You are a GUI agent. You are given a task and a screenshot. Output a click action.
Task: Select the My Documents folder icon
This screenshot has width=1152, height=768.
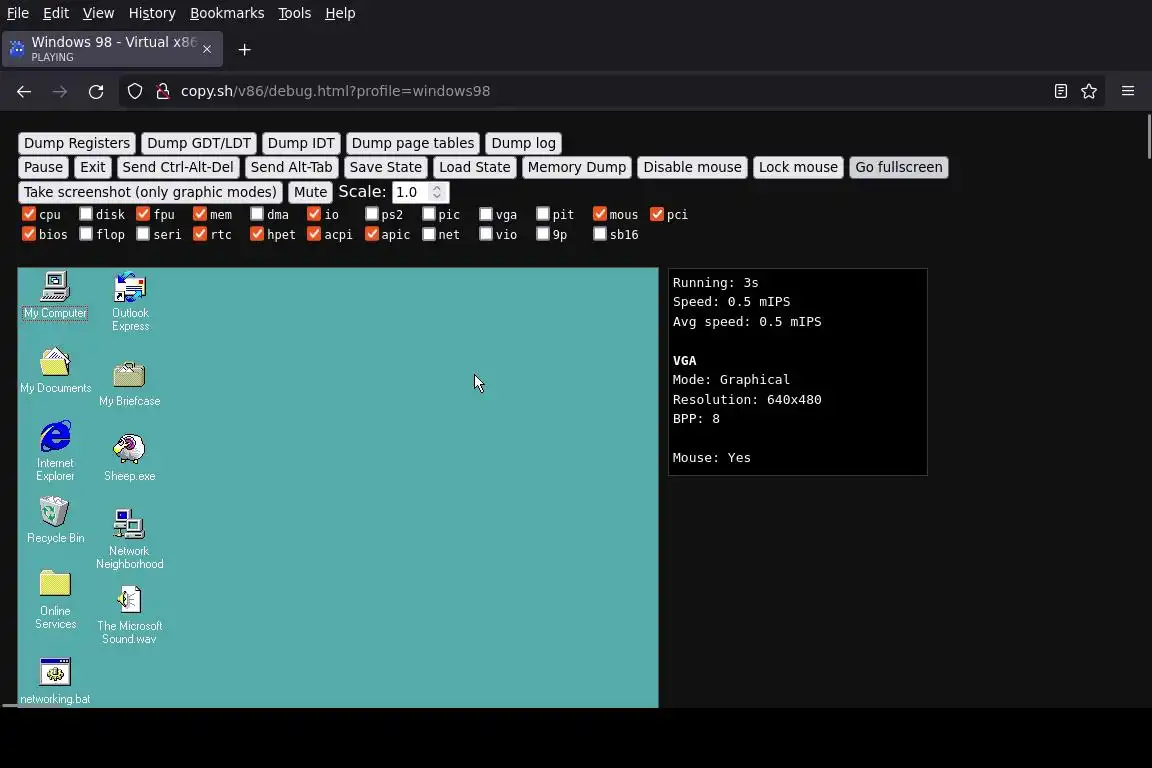[55, 370]
